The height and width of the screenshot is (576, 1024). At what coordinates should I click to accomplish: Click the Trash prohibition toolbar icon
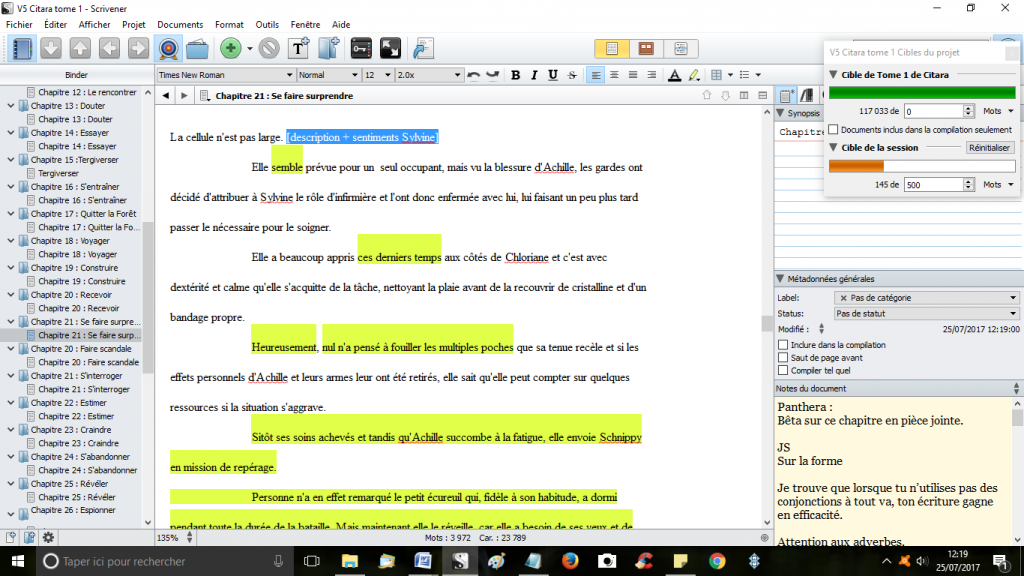[x=268, y=48]
